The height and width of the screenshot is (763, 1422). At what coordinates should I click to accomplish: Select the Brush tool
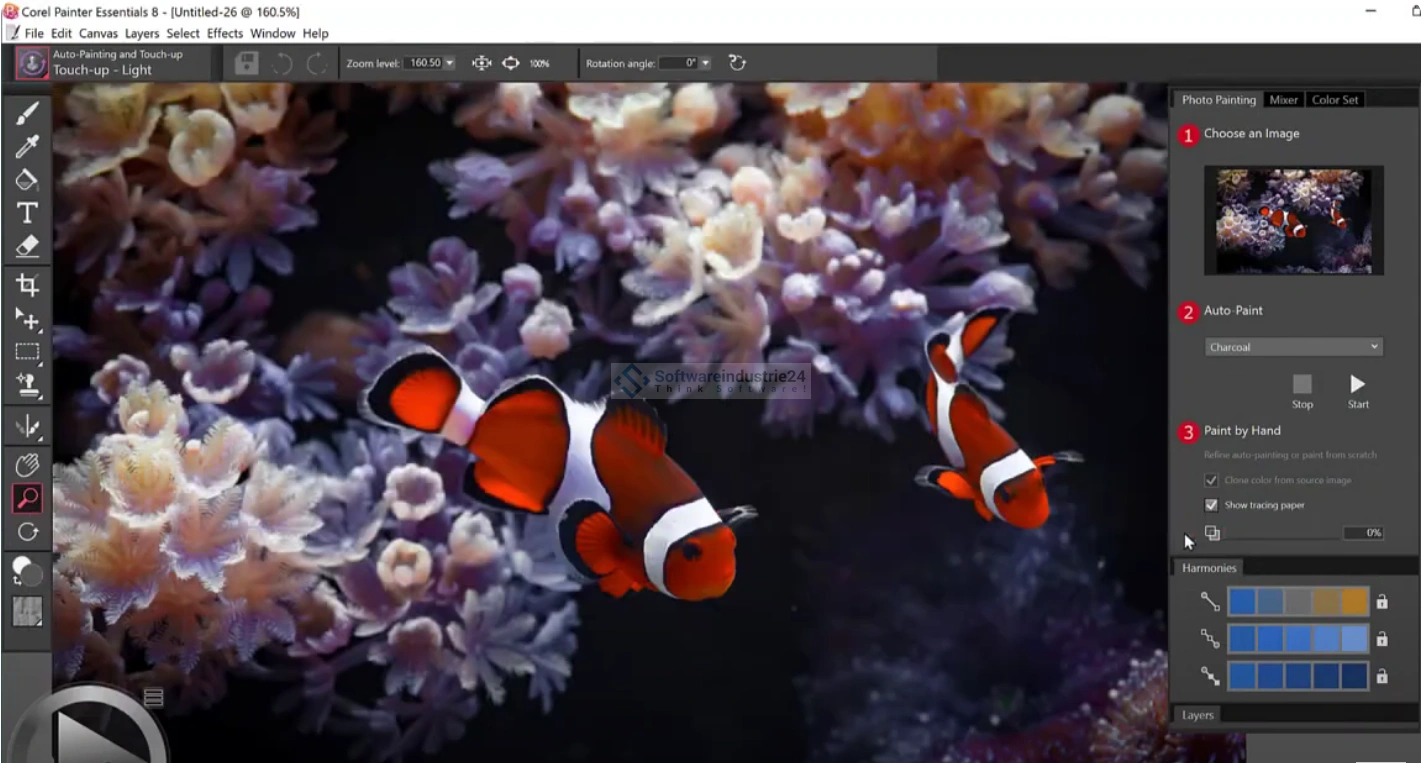[27, 113]
